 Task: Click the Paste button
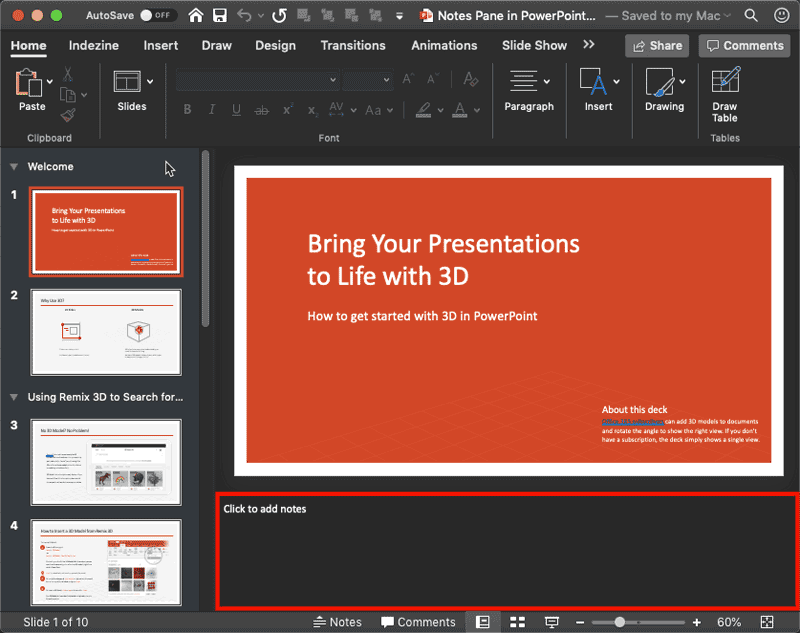pos(31,90)
